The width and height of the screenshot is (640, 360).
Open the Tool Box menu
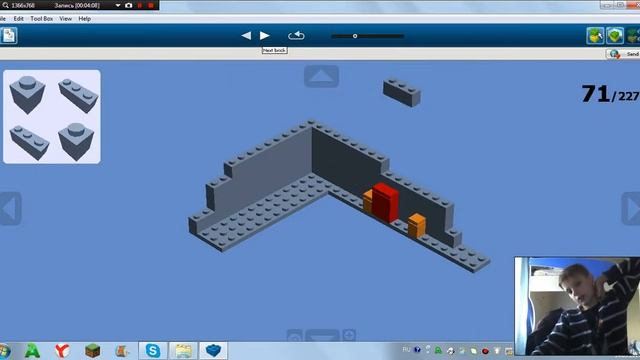(x=41, y=19)
